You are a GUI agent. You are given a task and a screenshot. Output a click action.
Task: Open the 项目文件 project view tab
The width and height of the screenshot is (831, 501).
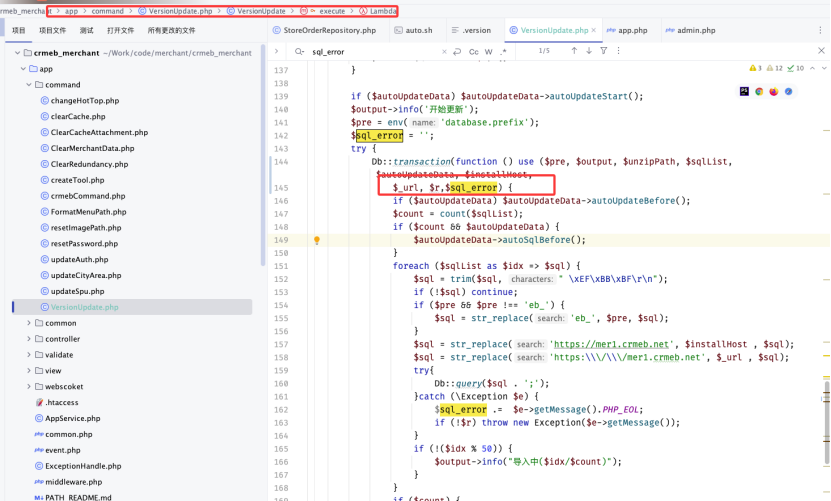[x=52, y=31]
